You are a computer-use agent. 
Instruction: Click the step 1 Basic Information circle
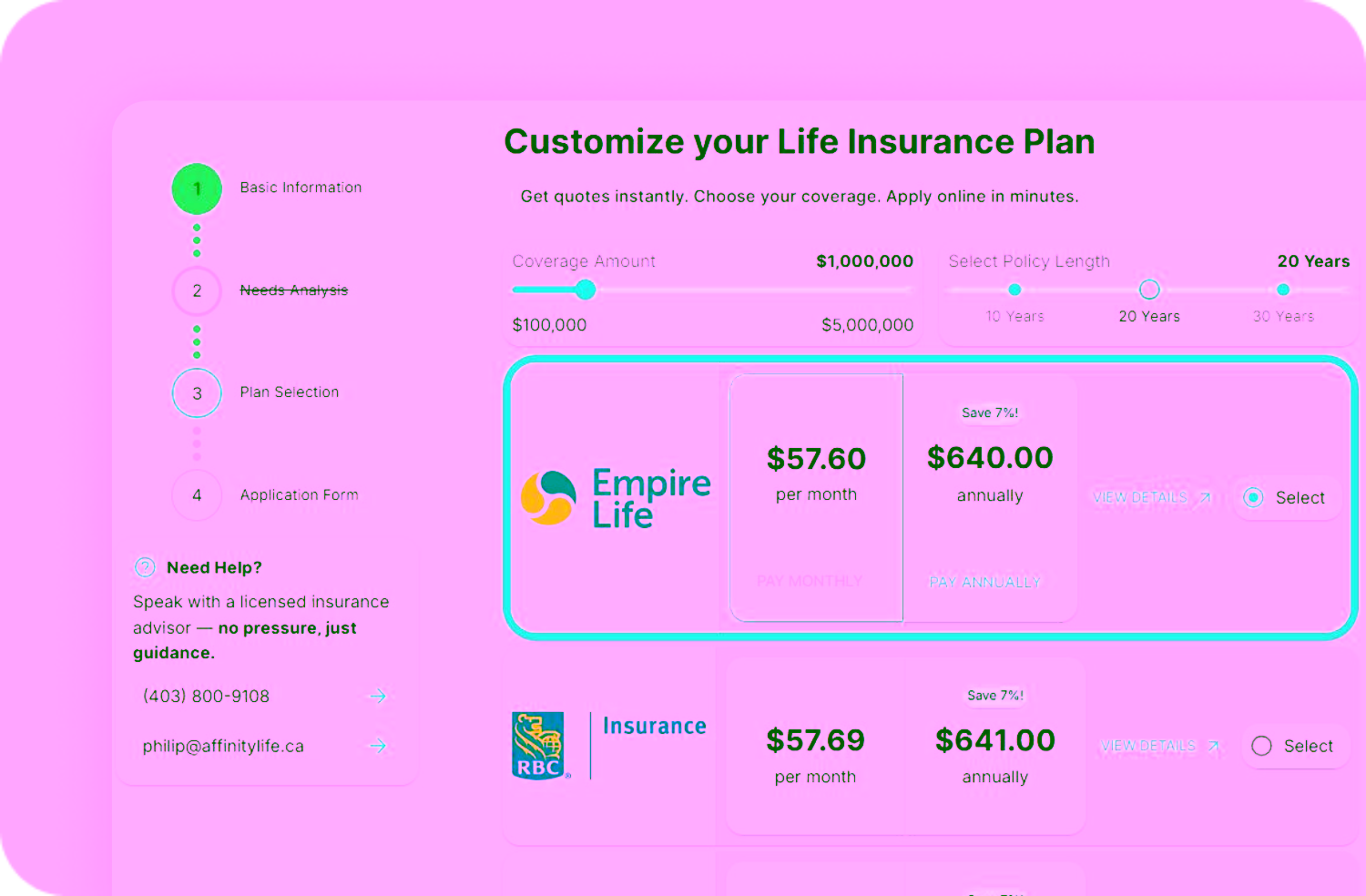click(197, 188)
